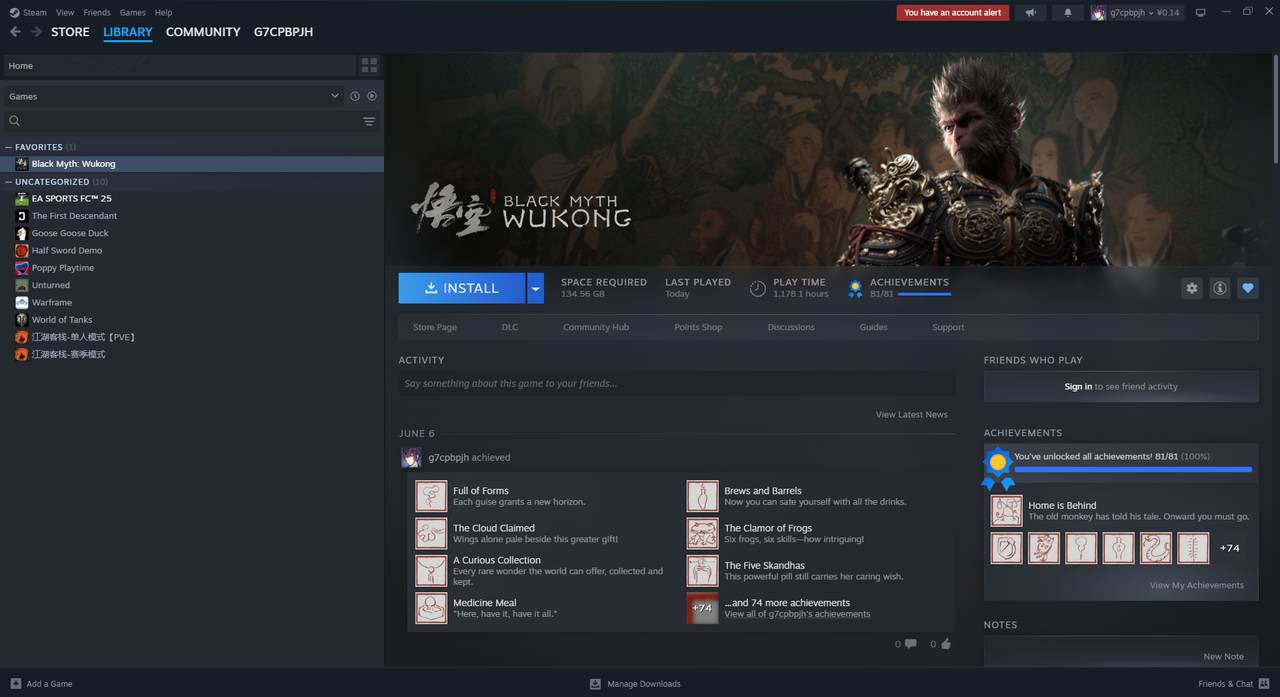Go to the COMMUNITY tab
The image size is (1280, 697).
203,32
